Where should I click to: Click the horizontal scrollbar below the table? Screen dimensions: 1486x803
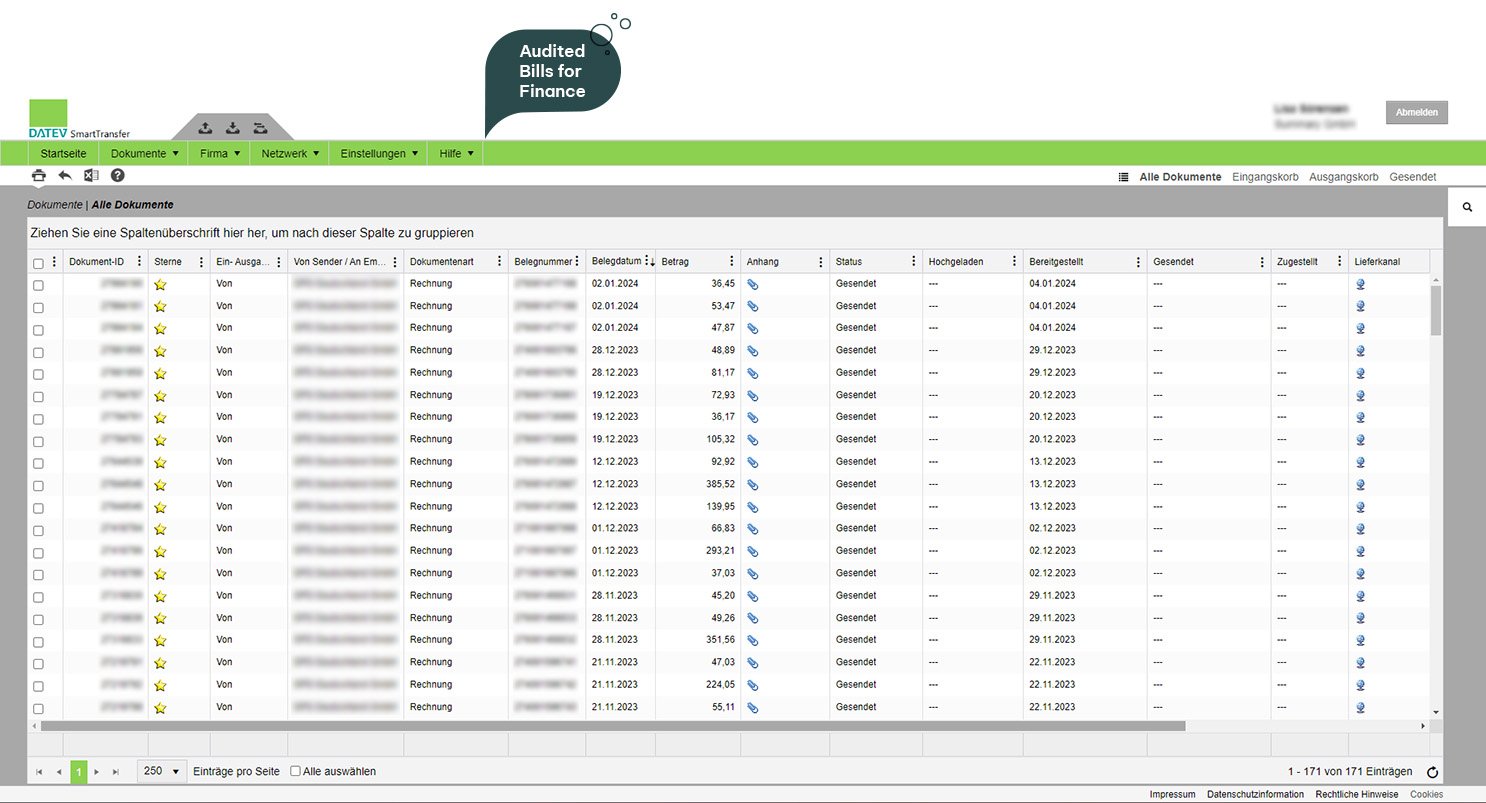612,726
